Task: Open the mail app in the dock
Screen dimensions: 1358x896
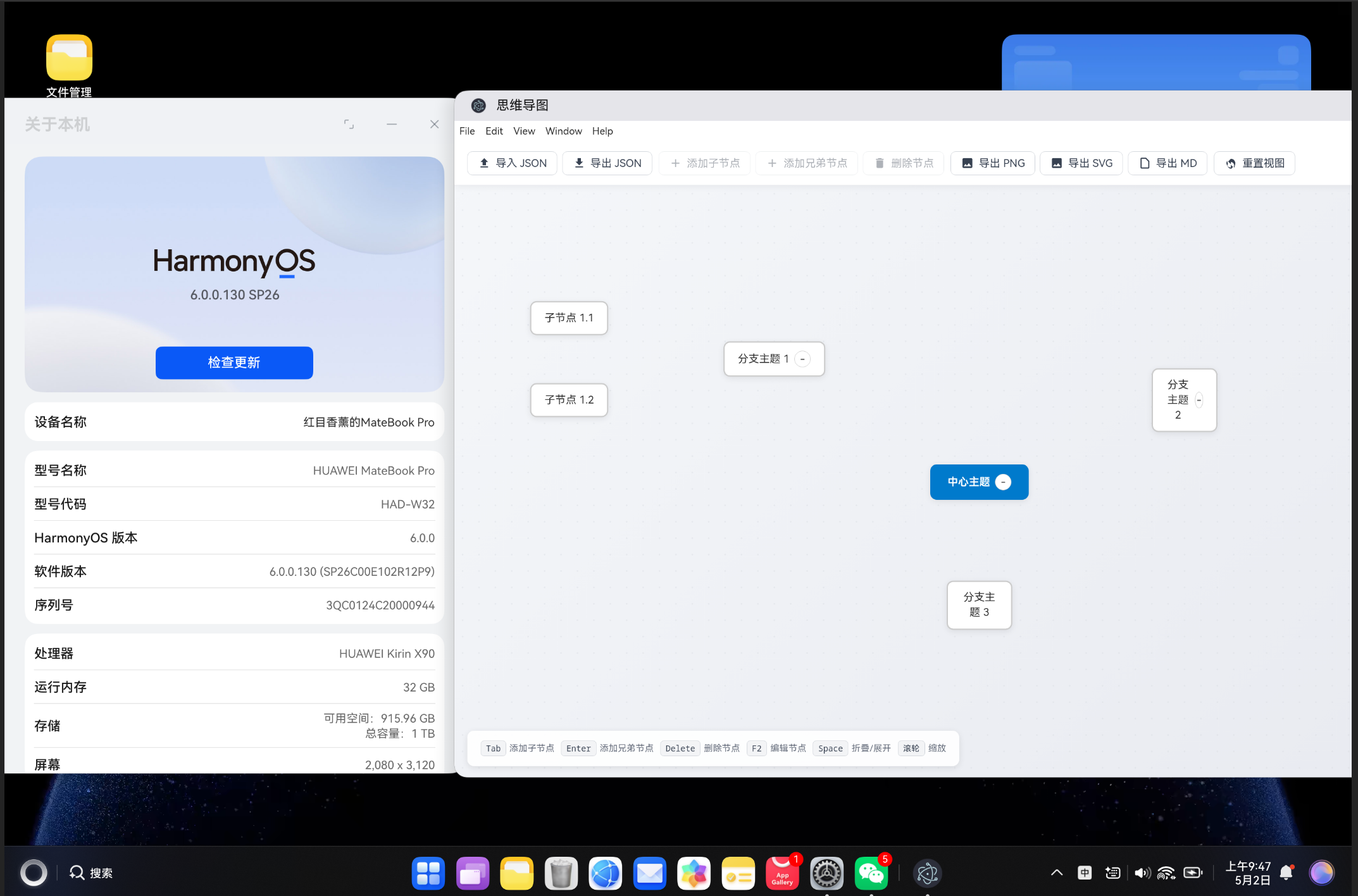Action: coord(650,874)
